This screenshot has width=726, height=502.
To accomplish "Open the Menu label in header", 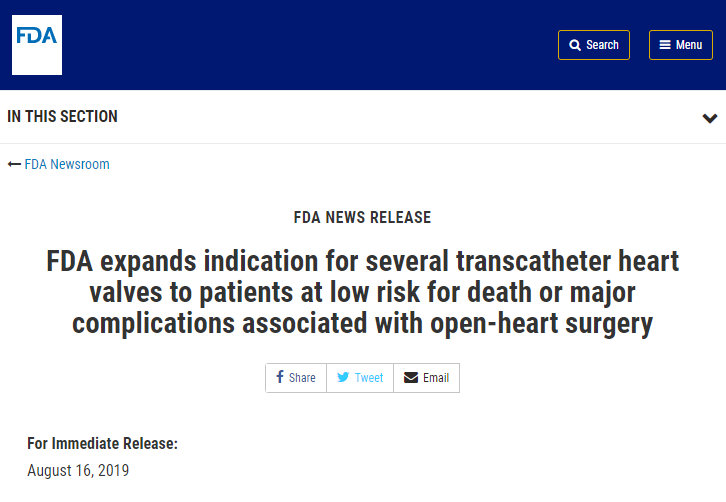I will (689, 45).
